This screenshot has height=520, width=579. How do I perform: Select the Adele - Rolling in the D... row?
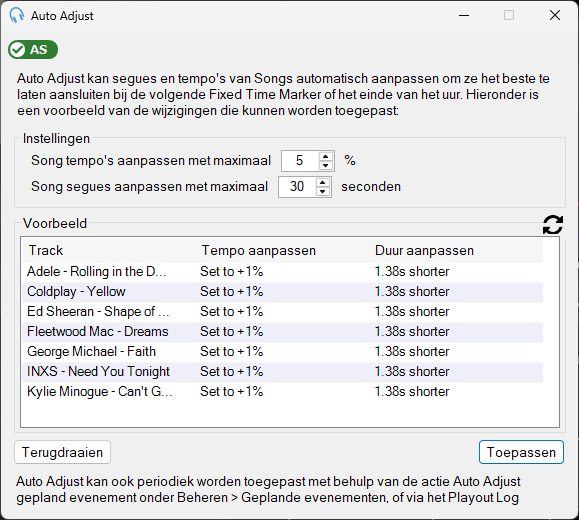[282, 272]
